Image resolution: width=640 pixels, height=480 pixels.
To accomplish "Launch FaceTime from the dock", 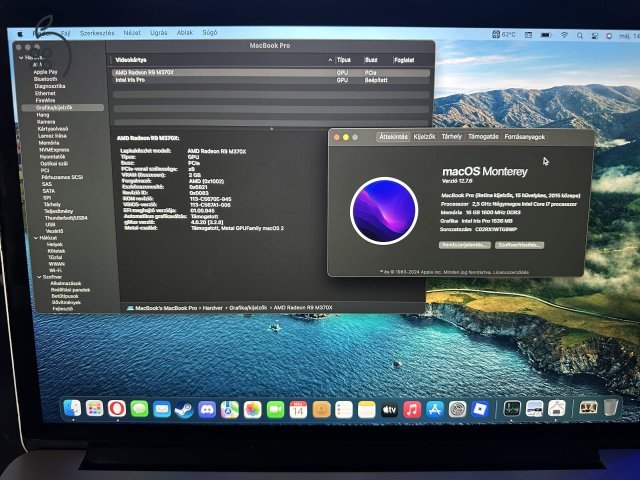I will 276,410.
